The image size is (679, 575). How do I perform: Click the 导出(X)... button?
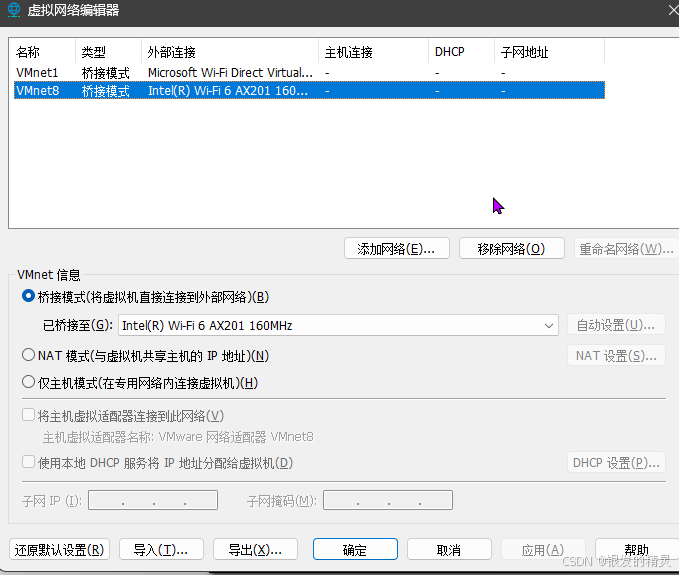click(255, 549)
